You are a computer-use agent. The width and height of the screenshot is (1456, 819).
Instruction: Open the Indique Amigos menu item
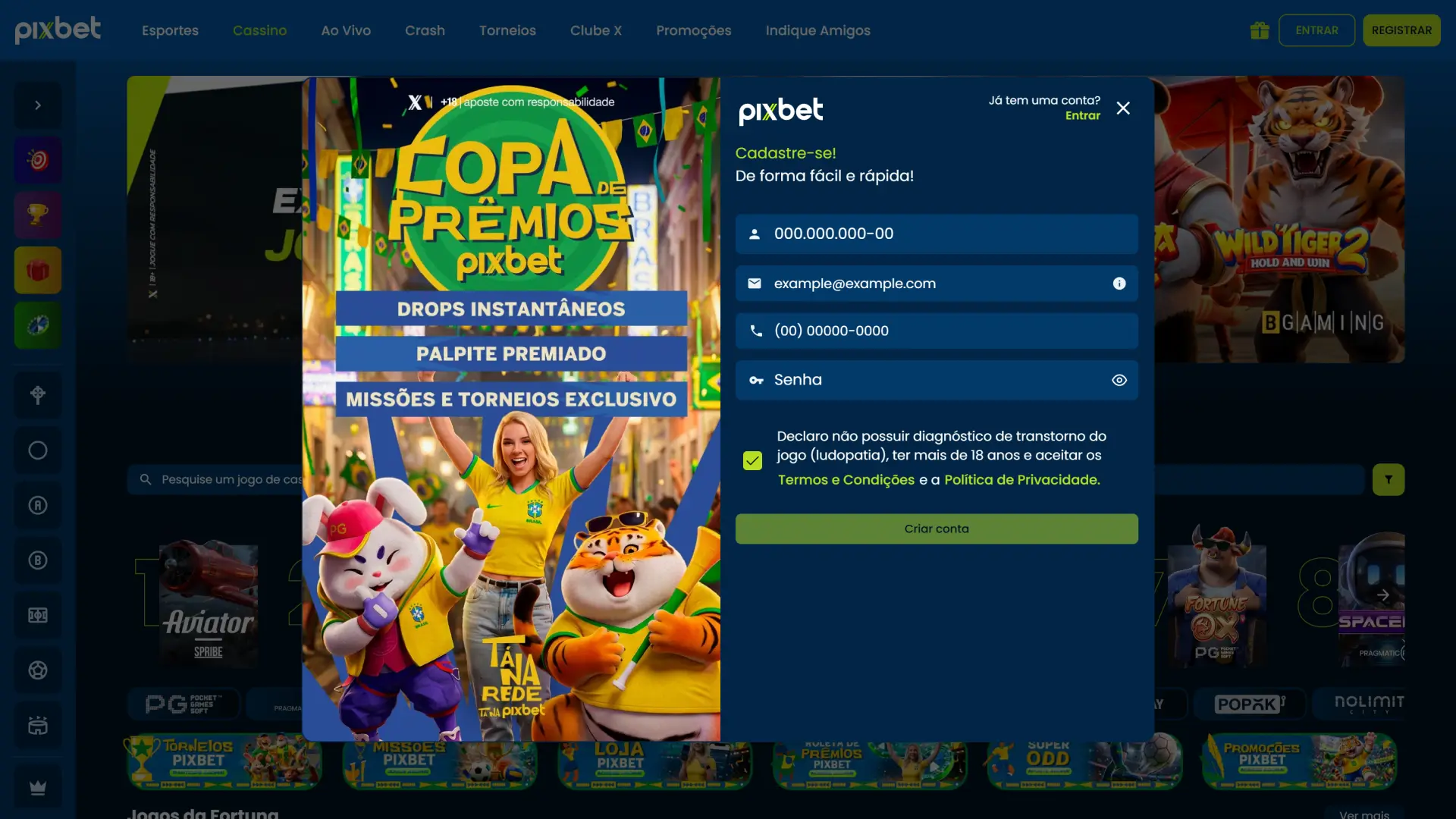pyautogui.click(x=818, y=30)
